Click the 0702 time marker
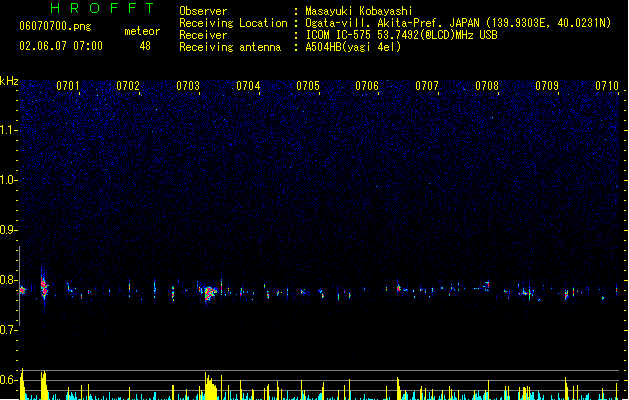Screen dimensions: 629x400 point(128,86)
